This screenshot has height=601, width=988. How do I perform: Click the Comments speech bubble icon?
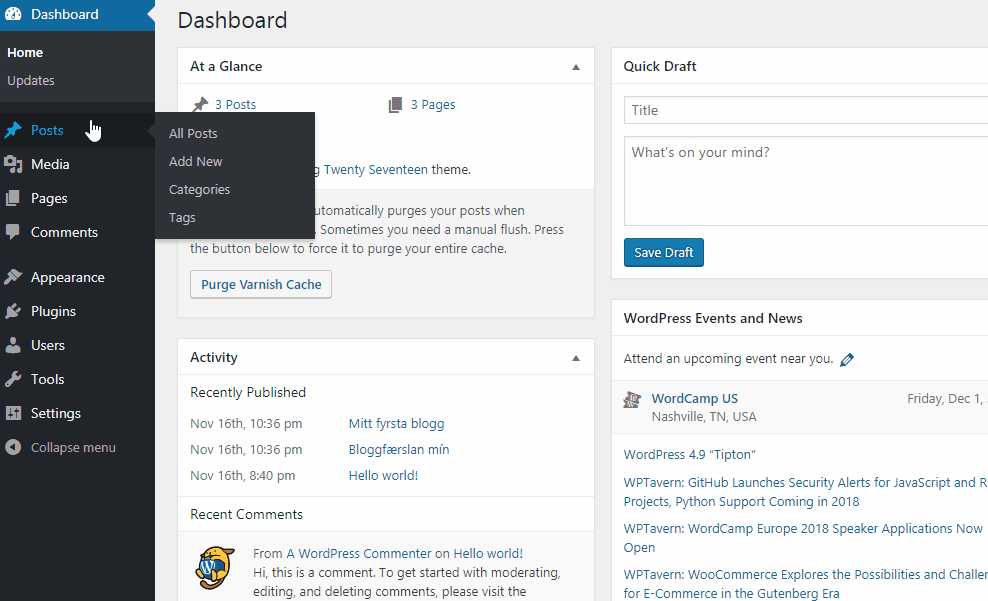[13, 232]
